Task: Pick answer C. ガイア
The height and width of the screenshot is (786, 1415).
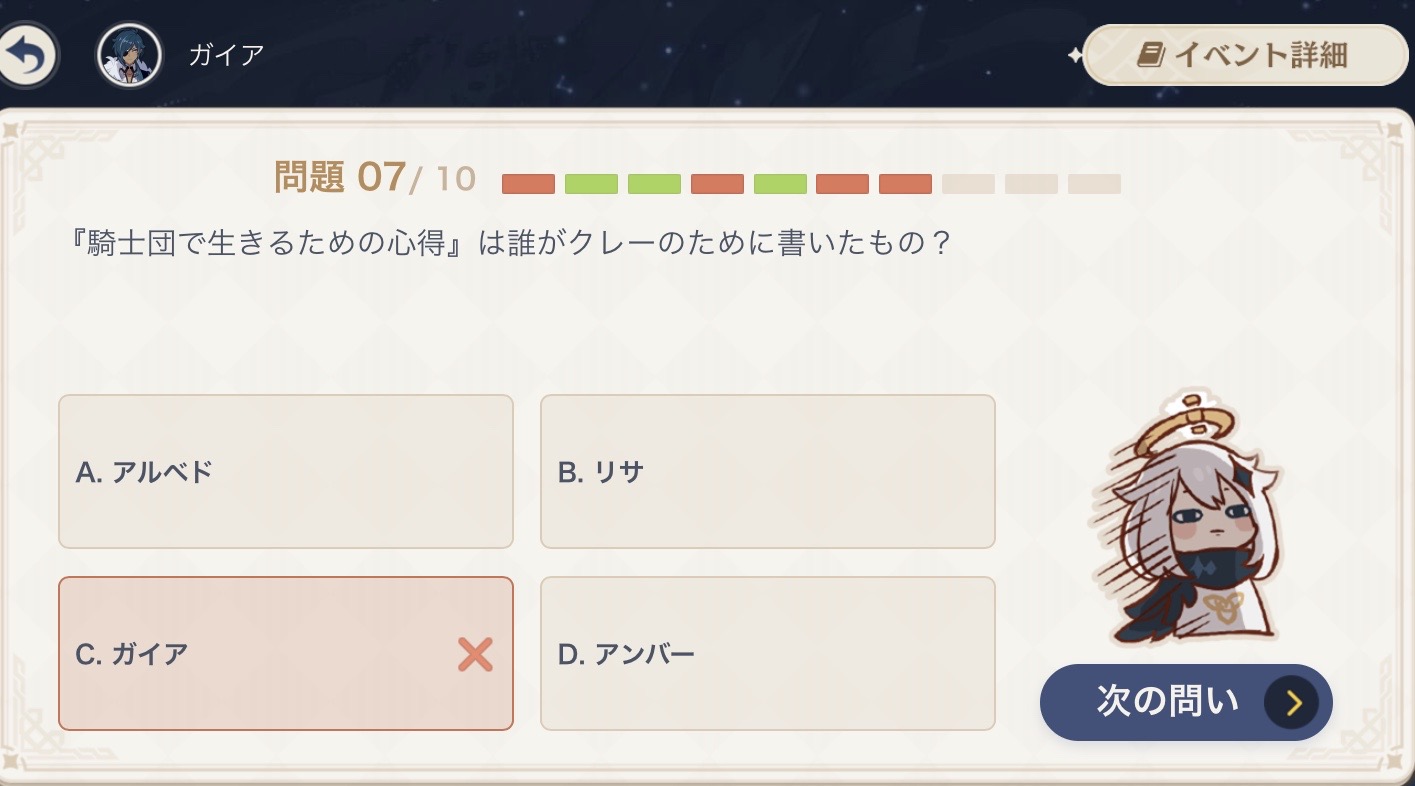Action: tap(286, 654)
